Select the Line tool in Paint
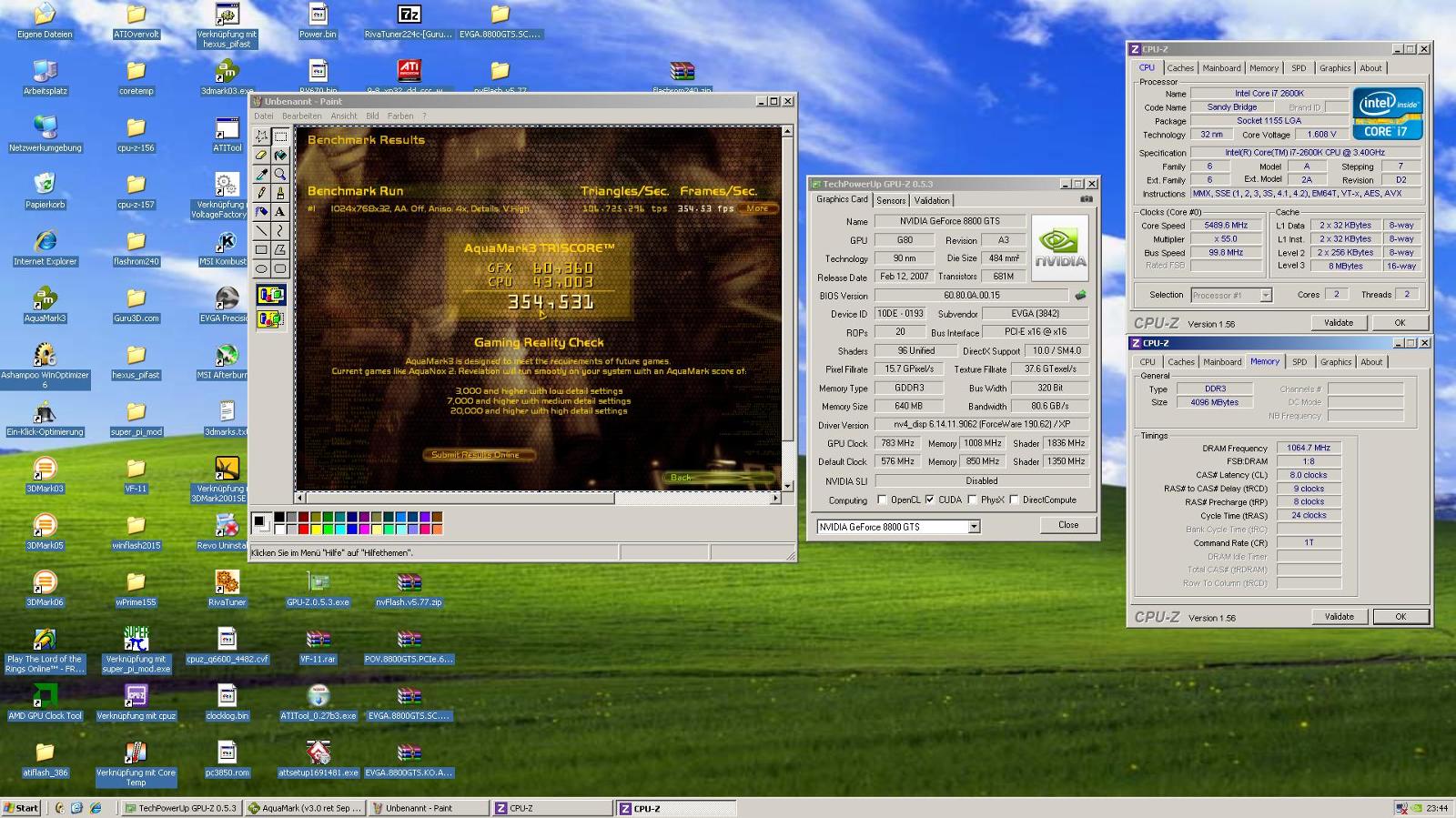Viewport: 1456px width, 818px height. click(262, 231)
